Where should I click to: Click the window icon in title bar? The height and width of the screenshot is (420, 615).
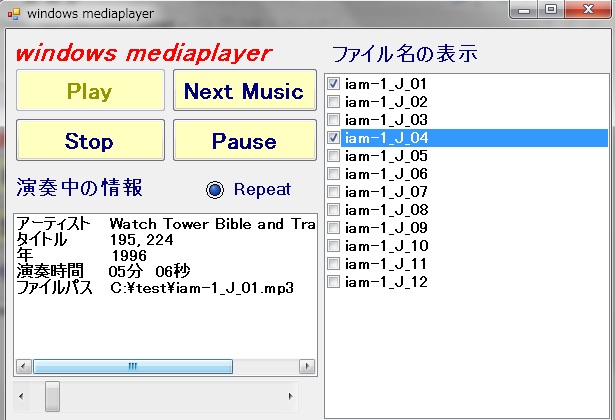[14, 14]
